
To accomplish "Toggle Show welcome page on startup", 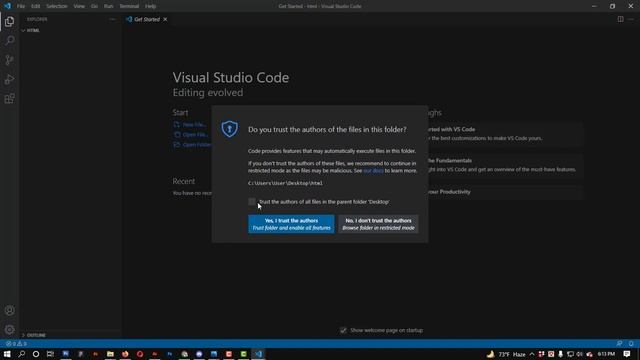I will 343,330.
